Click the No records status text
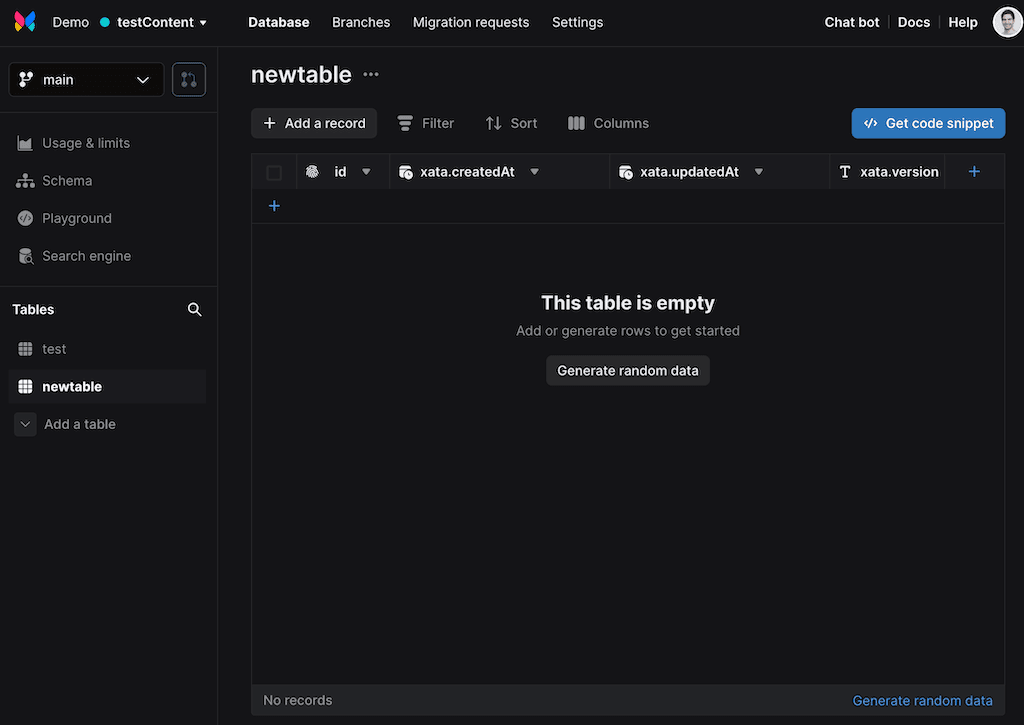 click(298, 700)
